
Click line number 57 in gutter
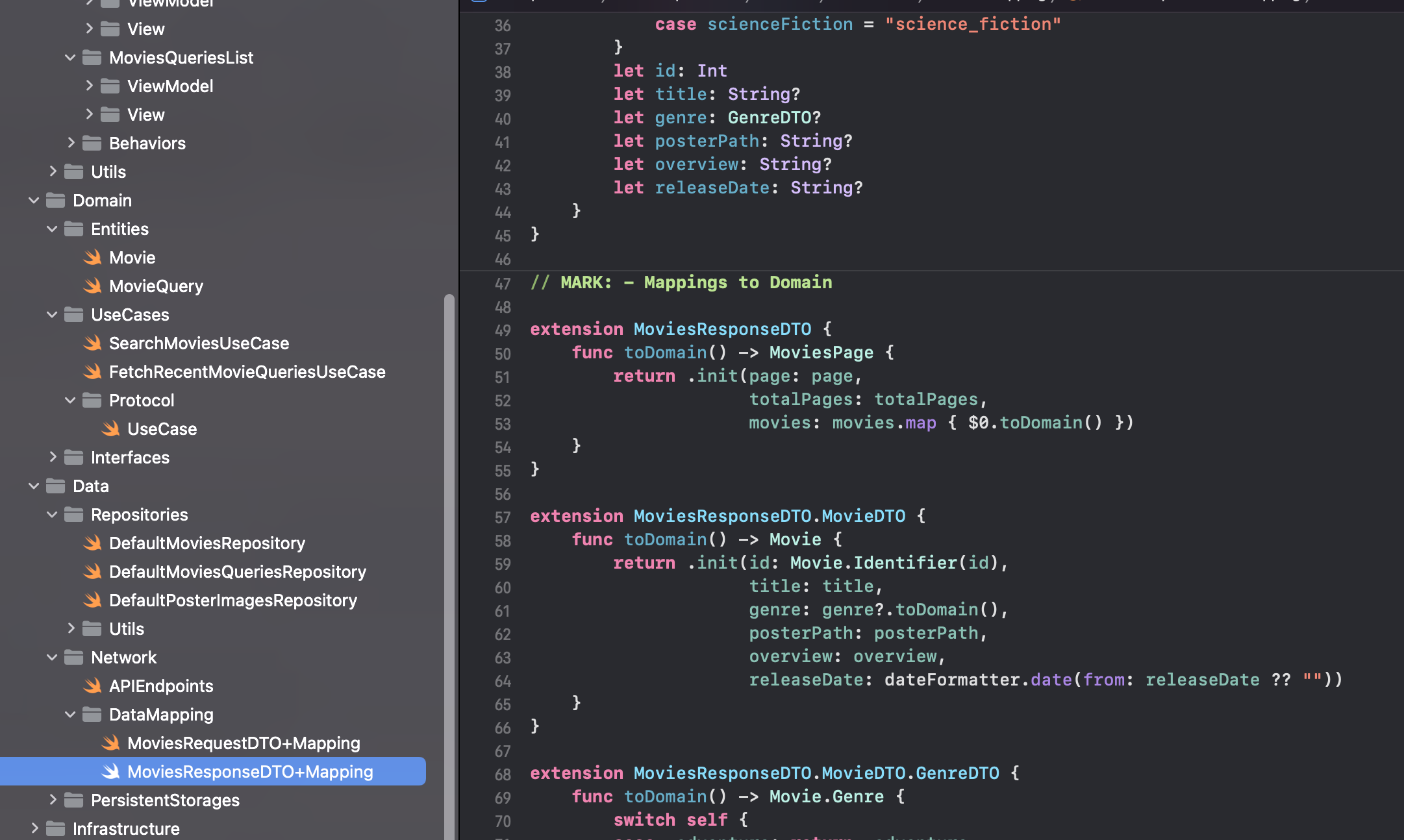[x=503, y=517]
